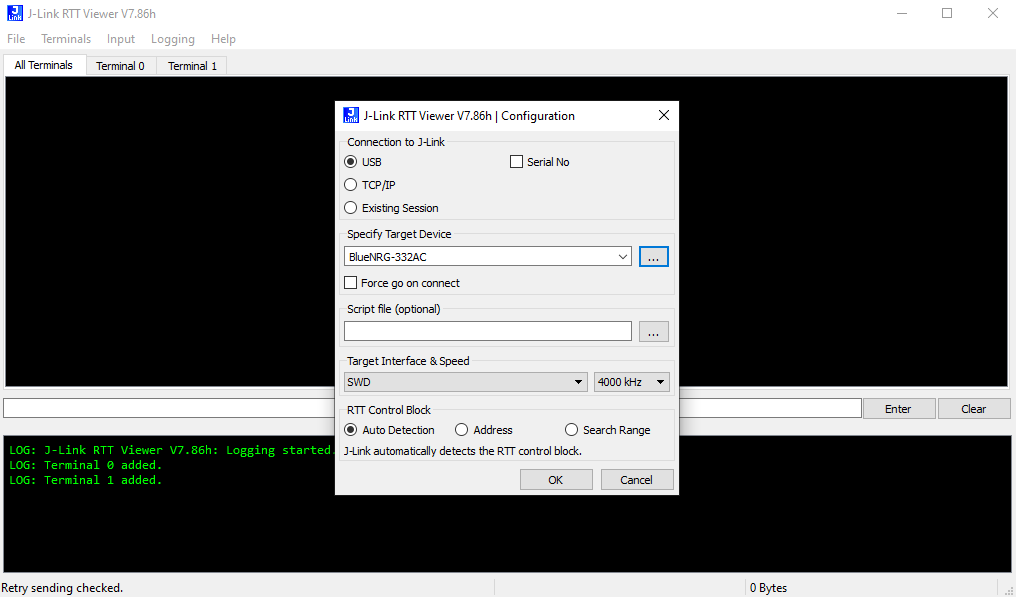
Task: Switch to the Terminal 1 tab
Action: point(192,65)
